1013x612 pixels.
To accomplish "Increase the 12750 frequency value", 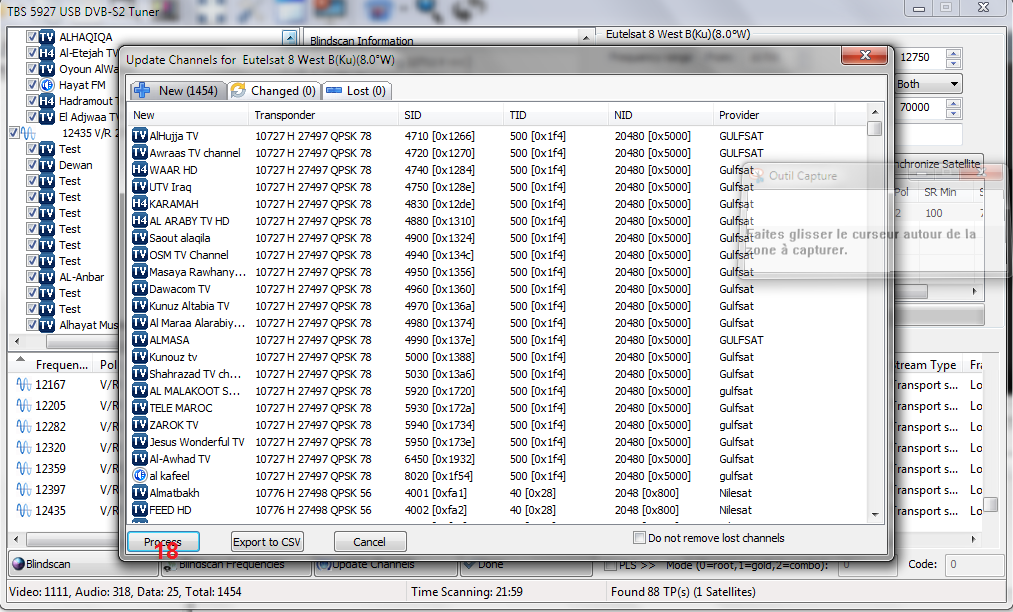I will click(x=954, y=53).
